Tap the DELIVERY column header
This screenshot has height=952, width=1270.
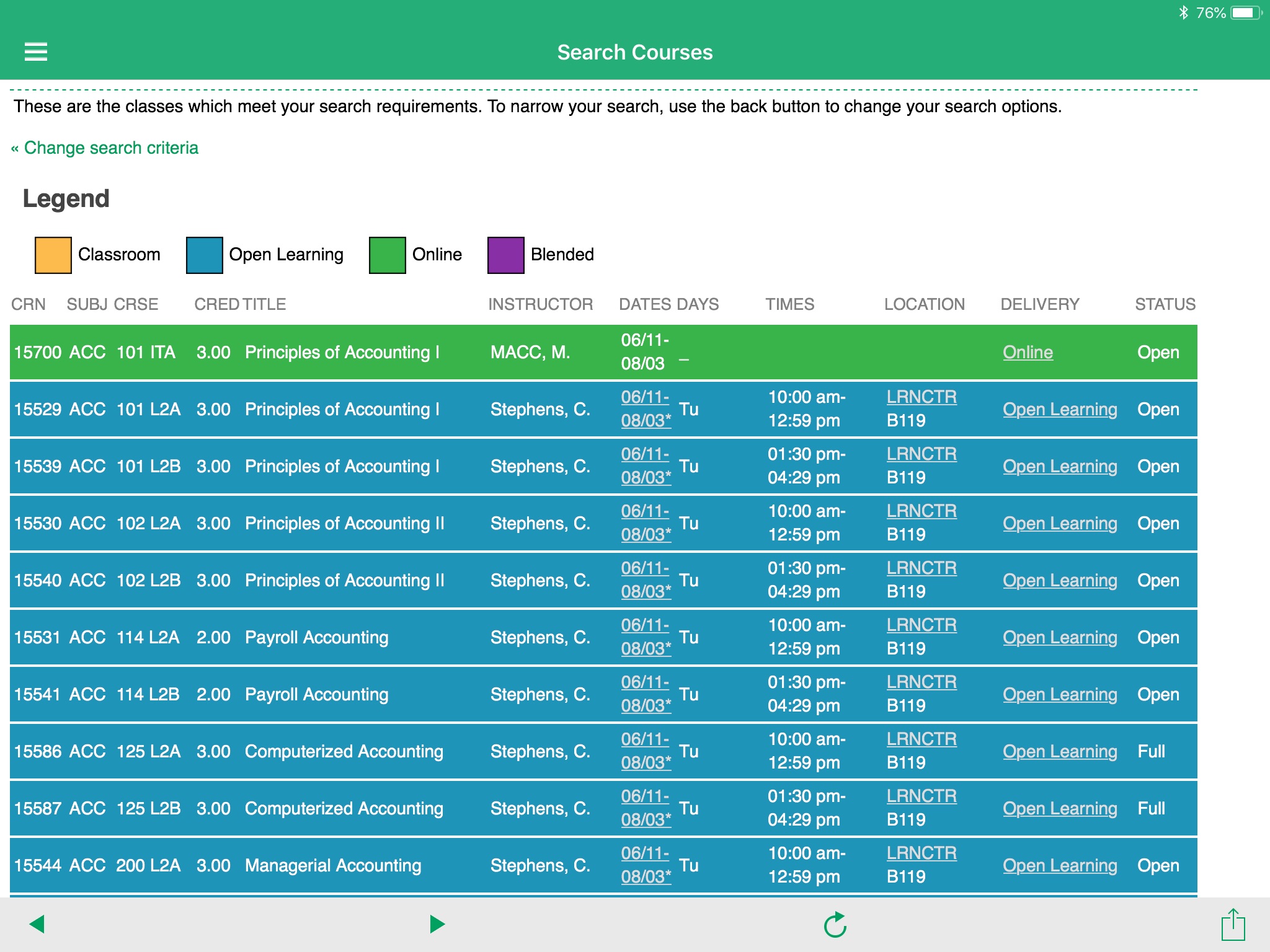coord(1040,304)
